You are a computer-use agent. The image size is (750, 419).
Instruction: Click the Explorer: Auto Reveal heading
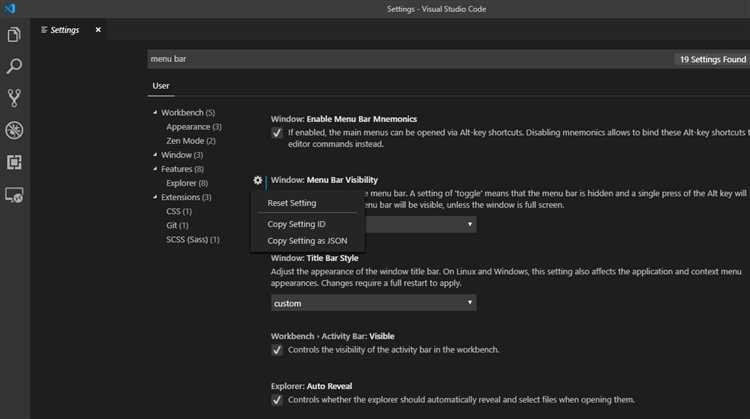(x=311, y=386)
